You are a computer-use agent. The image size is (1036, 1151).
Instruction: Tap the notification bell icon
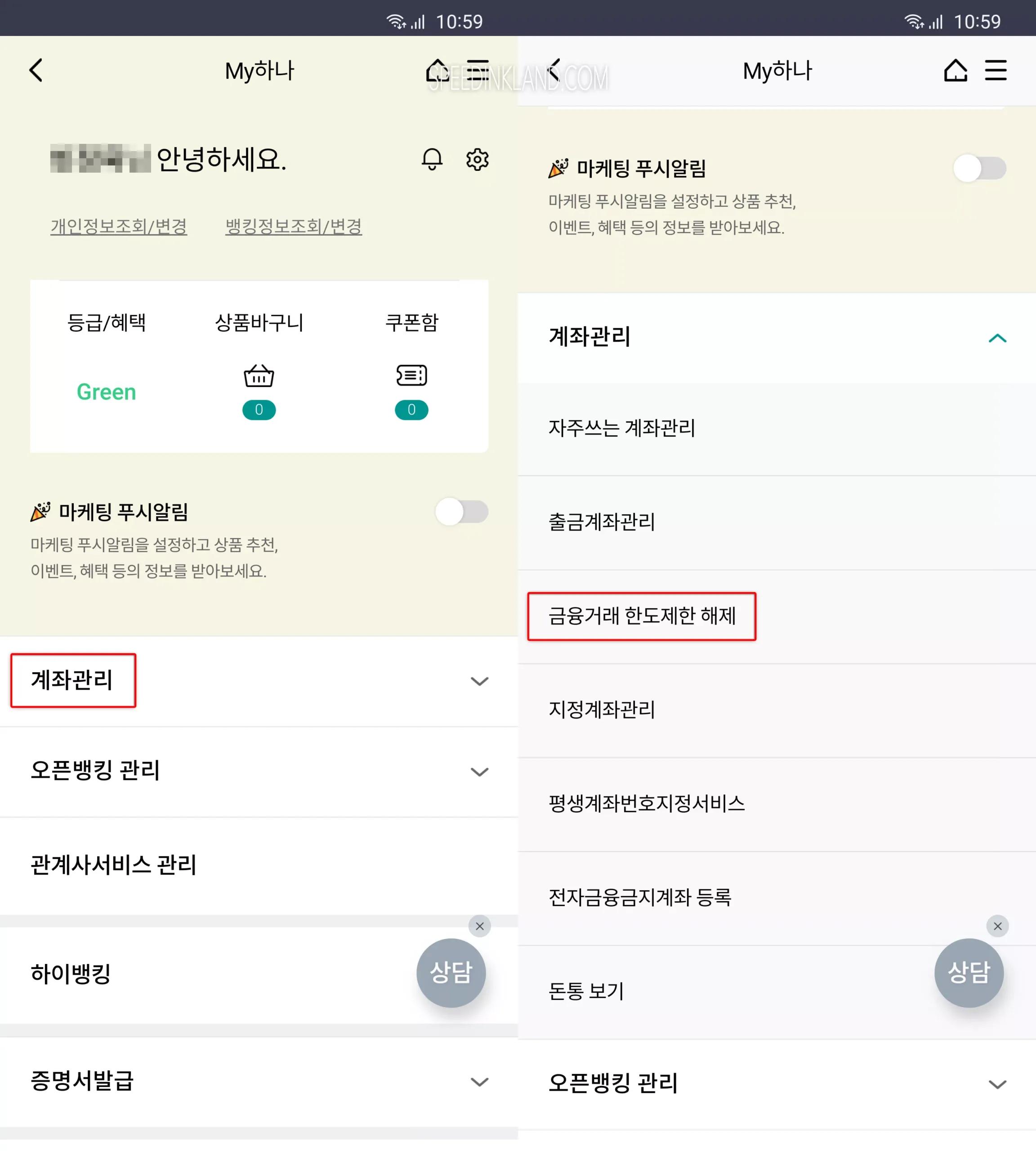(432, 159)
